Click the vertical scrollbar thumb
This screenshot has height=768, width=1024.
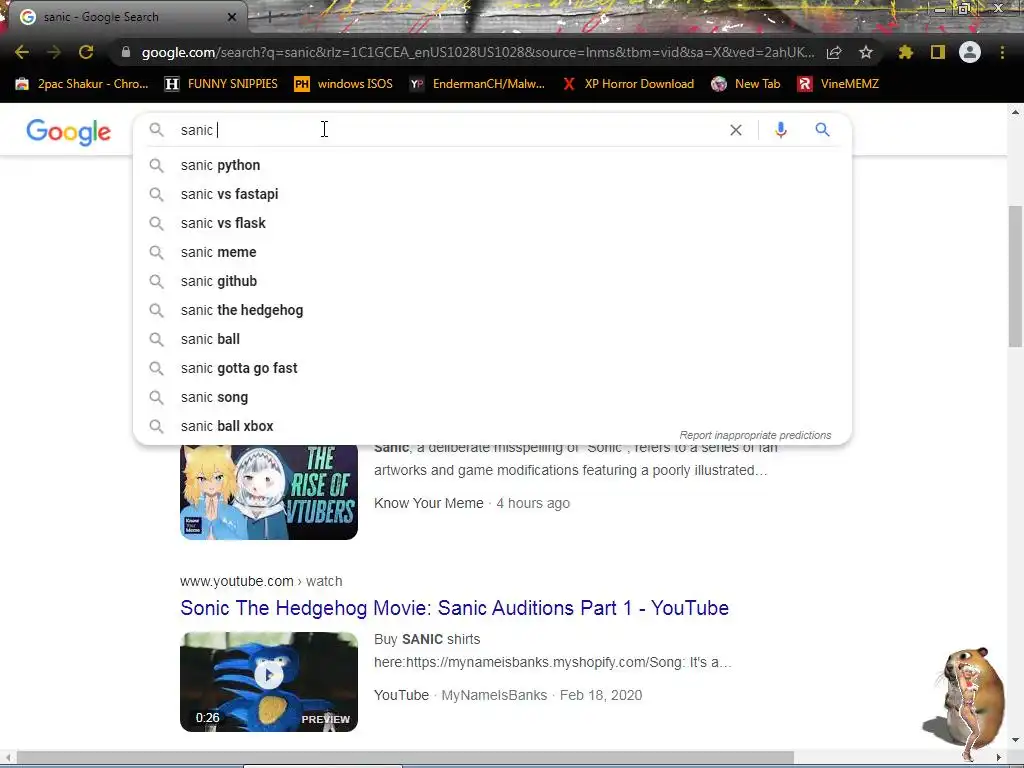click(x=1015, y=276)
